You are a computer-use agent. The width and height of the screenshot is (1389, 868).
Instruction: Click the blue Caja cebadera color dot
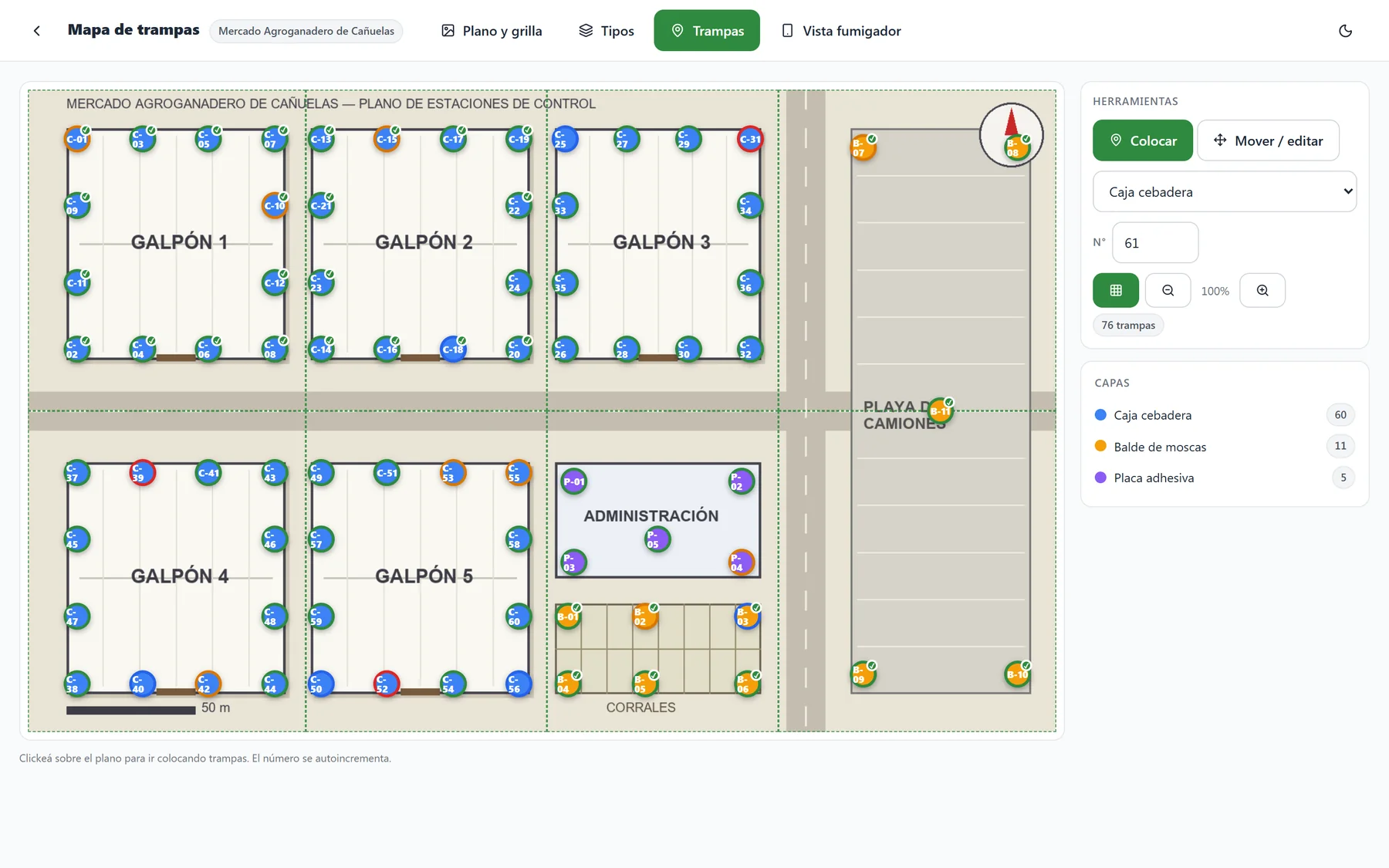(1100, 415)
